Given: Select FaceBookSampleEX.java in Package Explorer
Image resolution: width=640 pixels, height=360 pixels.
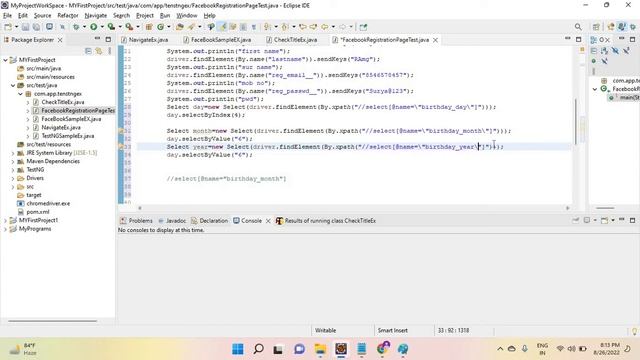Looking at the screenshot, I should click(x=71, y=119).
